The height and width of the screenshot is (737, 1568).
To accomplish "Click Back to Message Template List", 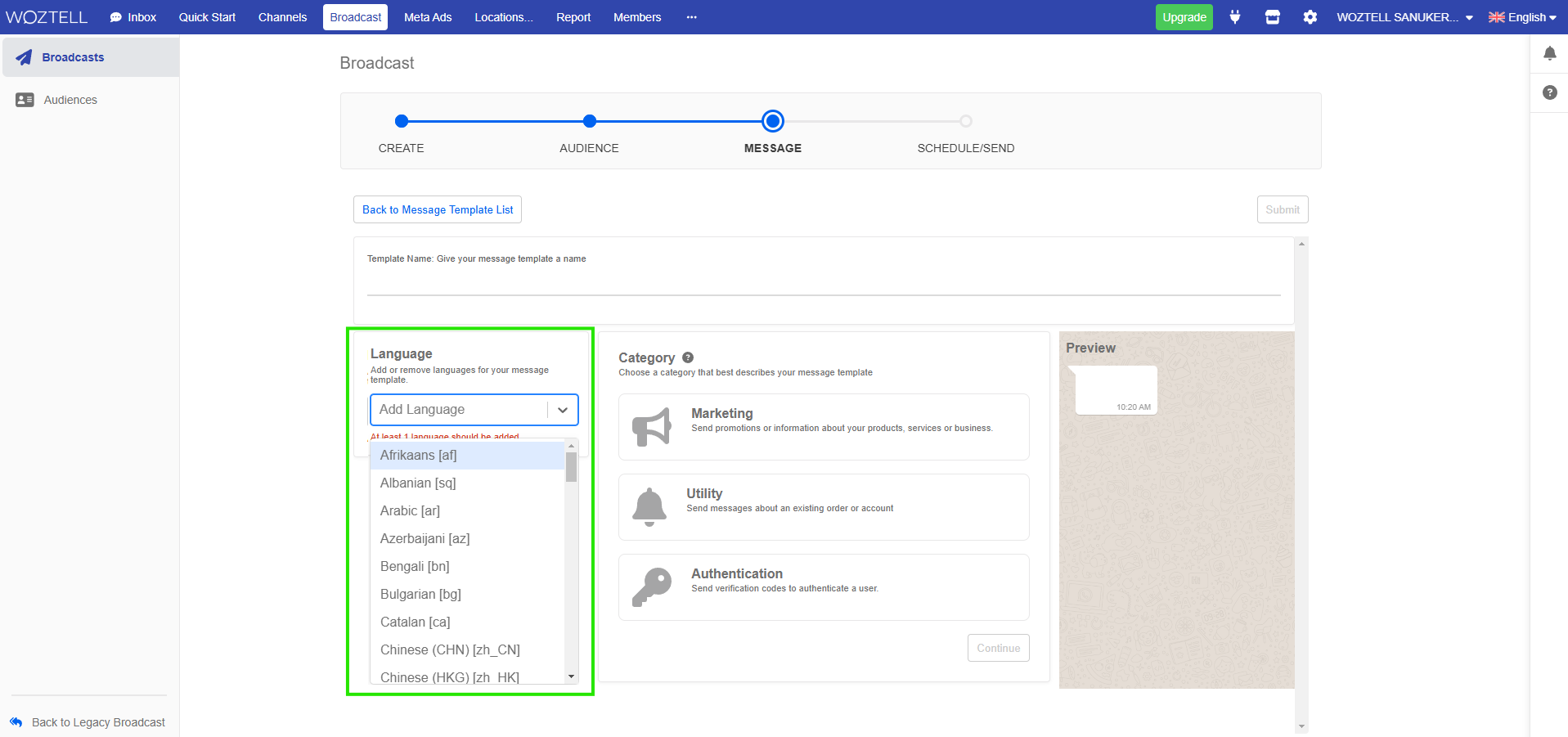I will coord(438,209).
